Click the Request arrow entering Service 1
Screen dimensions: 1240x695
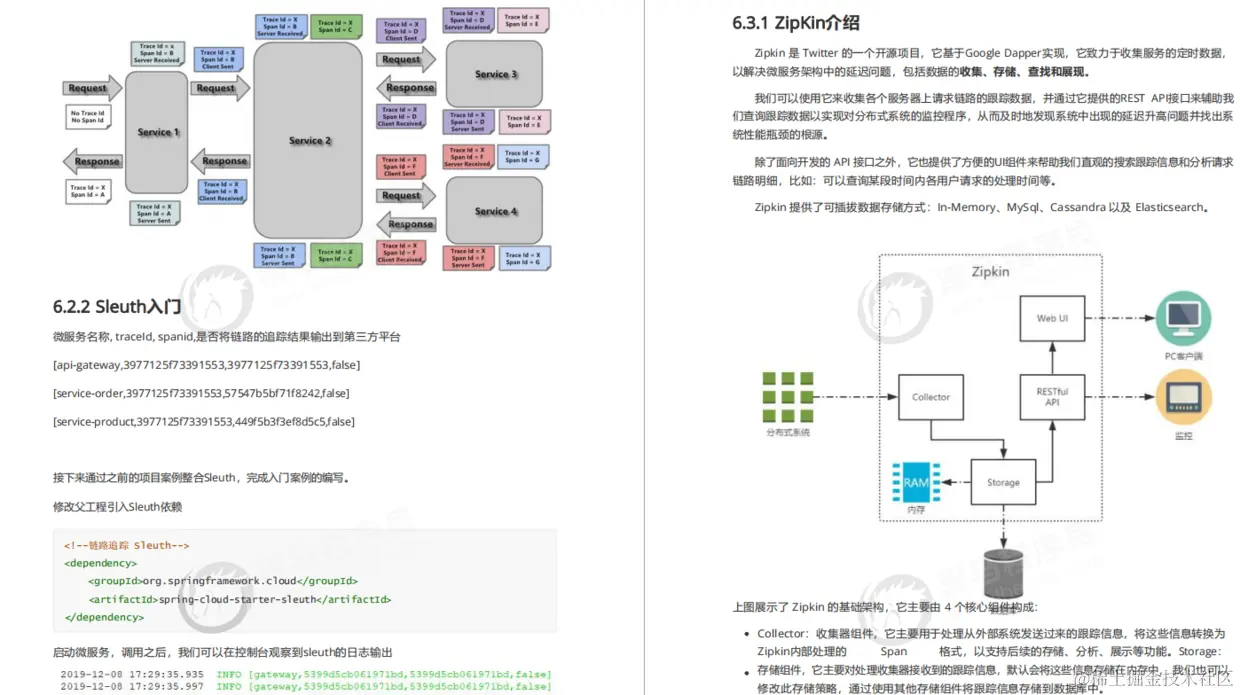(x=92, y=89)
